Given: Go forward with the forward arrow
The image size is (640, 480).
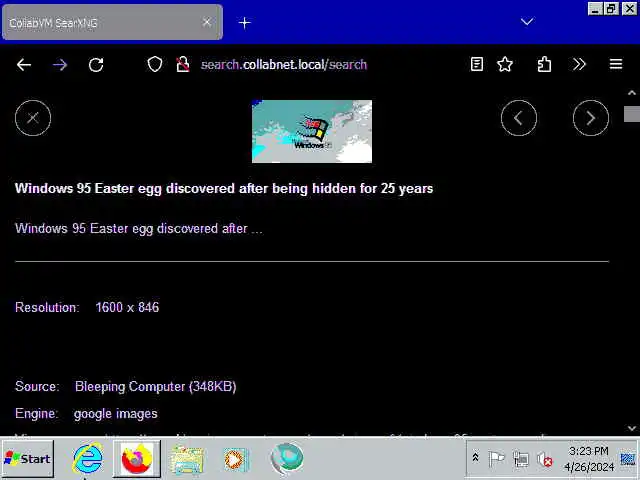Looking at the screenshot, I should click(x=60, y=64).
